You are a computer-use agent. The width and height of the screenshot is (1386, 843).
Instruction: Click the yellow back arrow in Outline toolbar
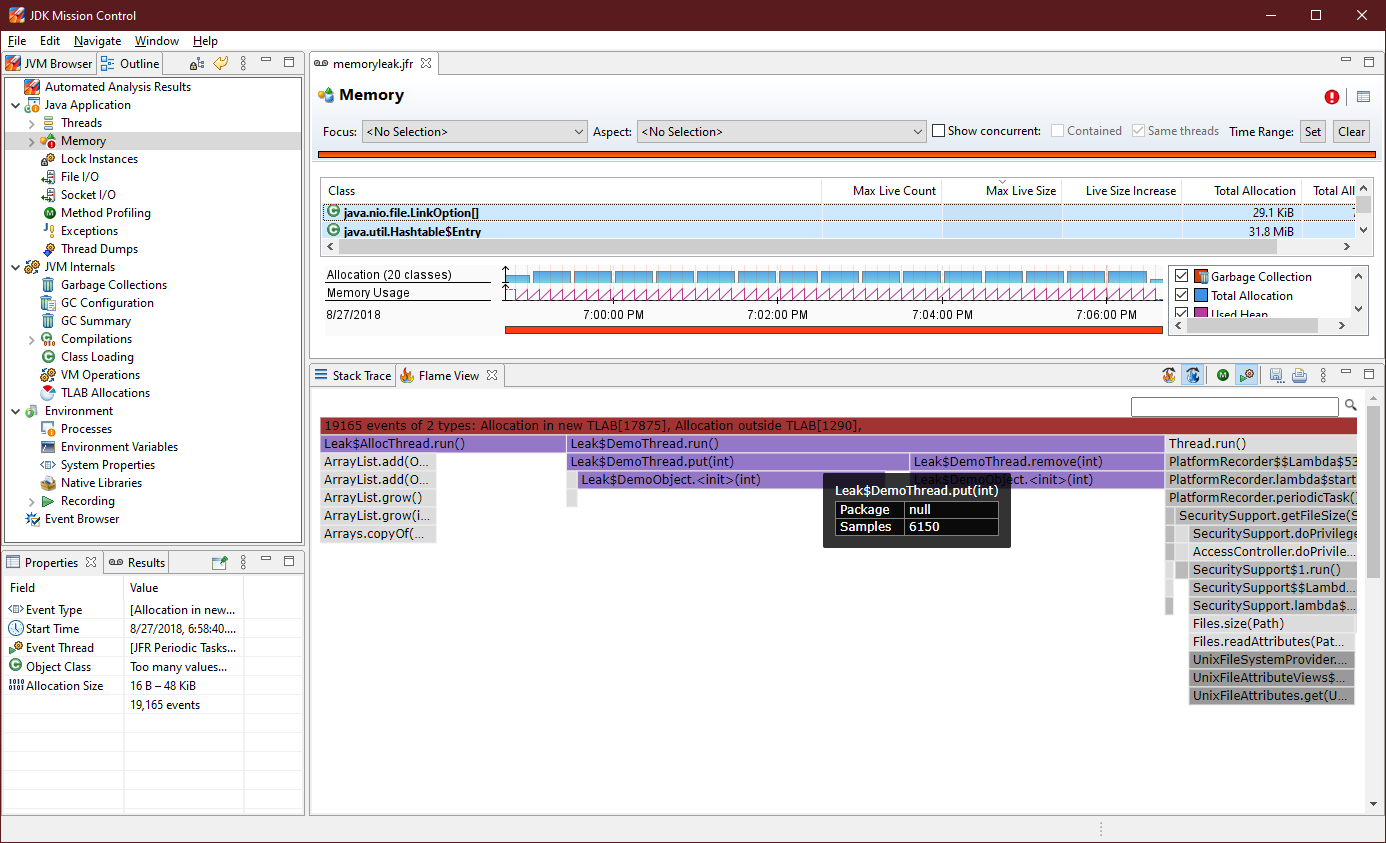[x=221, y=64]
